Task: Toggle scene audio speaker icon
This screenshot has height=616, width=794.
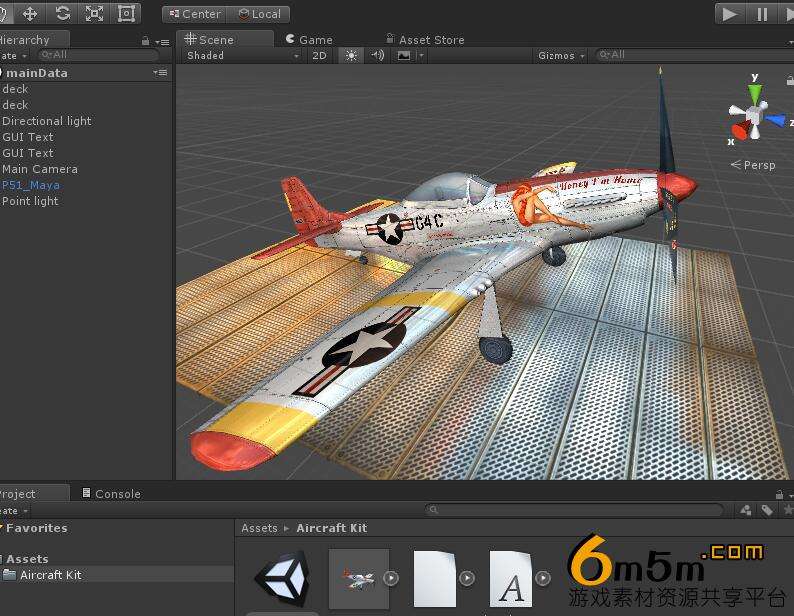Action: pyautogui.click(x=378, y=55)
